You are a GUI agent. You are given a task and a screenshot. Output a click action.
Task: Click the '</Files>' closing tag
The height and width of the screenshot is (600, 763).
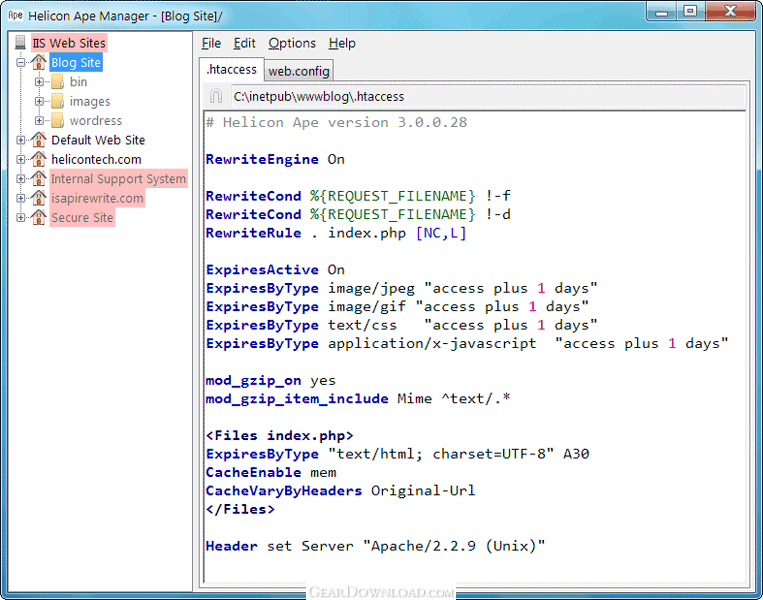point(240,509)
